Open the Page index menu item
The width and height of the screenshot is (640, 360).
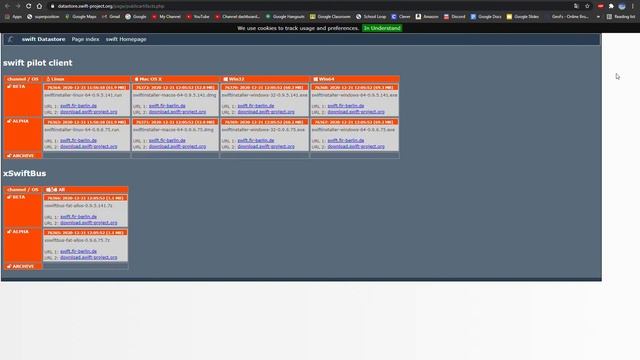[85, 39]
